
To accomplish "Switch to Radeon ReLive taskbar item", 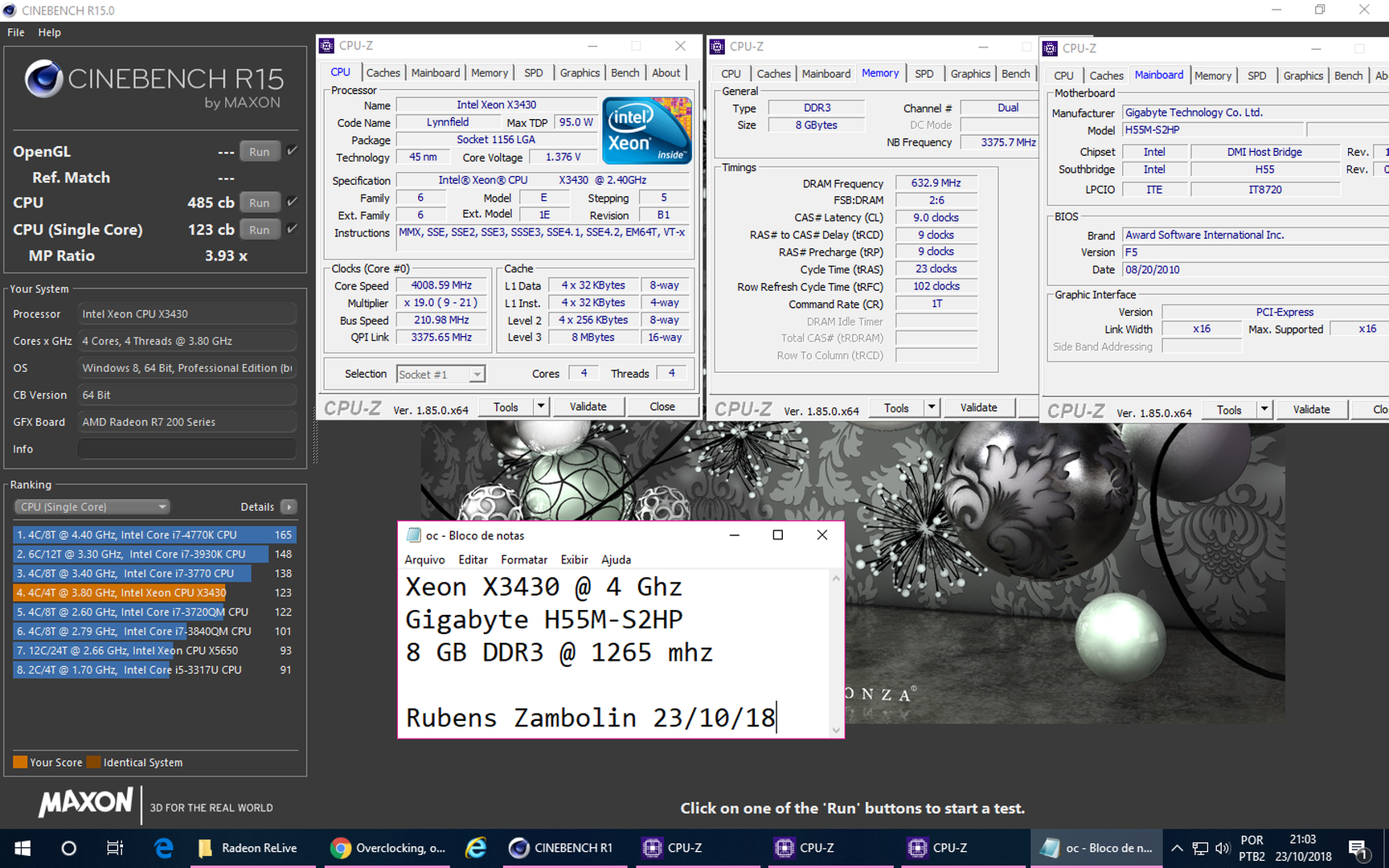I will tap(252, 848).
